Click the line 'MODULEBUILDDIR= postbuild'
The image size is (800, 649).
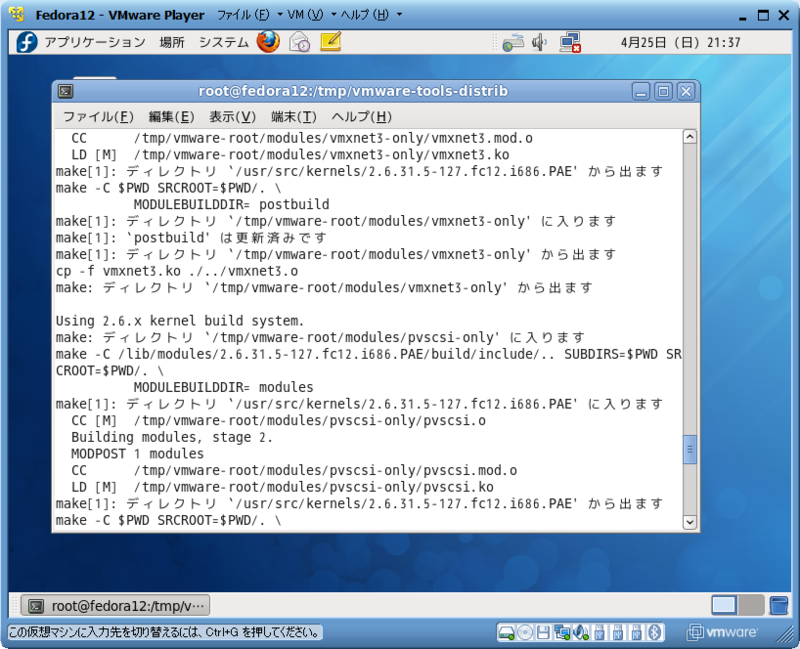[x=232, y=205]
